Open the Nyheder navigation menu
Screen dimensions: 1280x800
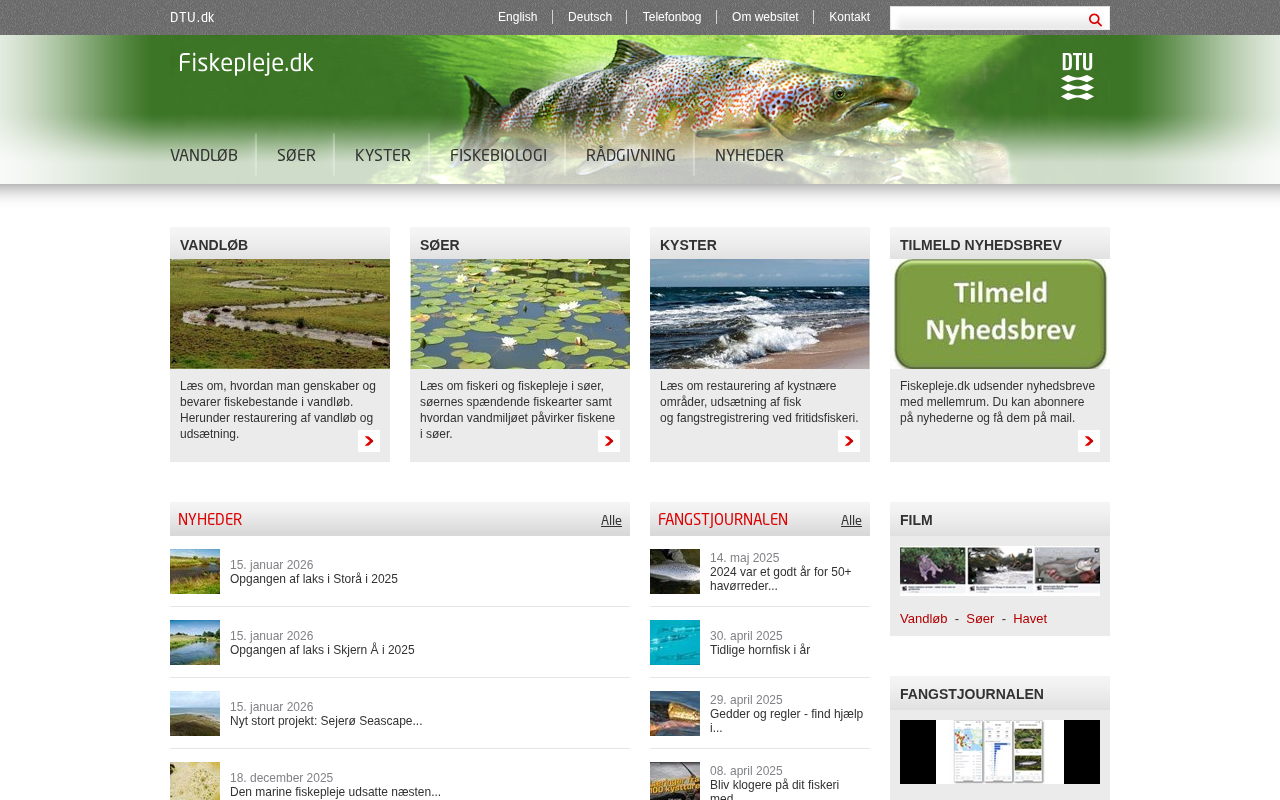(749, 156)
